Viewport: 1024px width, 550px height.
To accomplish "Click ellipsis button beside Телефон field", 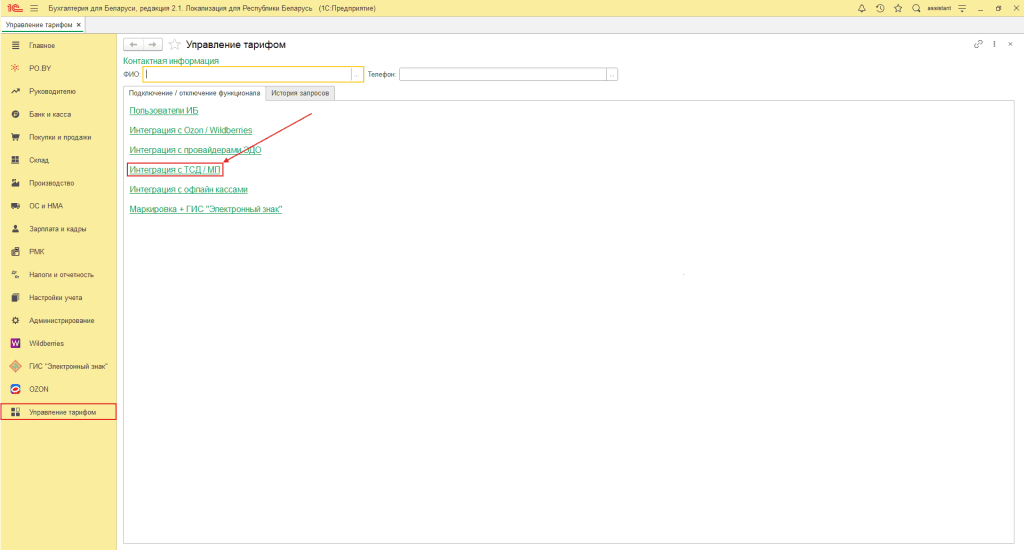I will pos(611,74).
